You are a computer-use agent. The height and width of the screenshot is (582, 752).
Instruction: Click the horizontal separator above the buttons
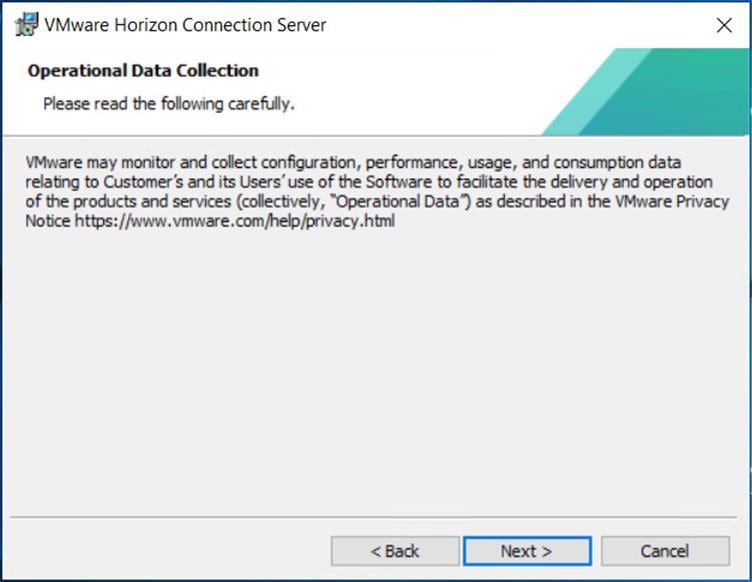coord(375,518)
